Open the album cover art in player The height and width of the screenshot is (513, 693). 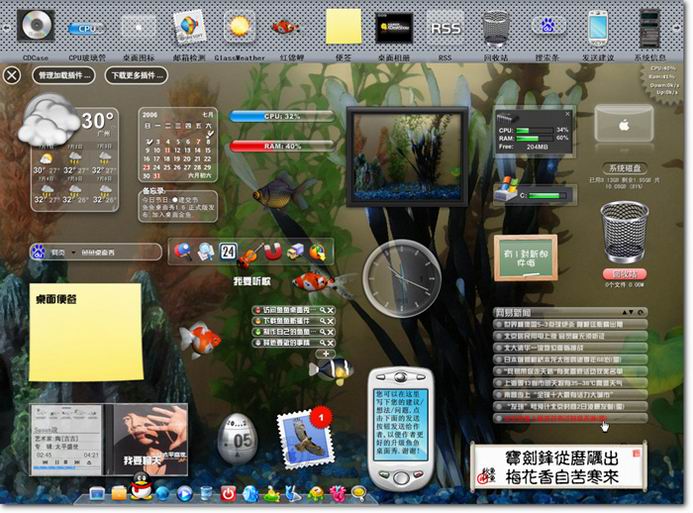click(x=150, y=439)
